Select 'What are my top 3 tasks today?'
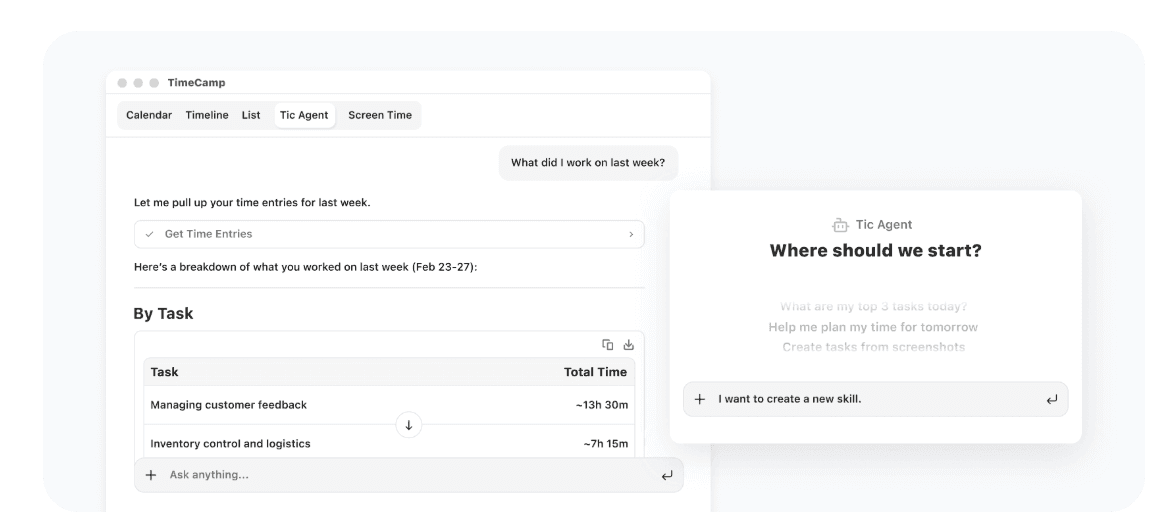 coord(874,306)
